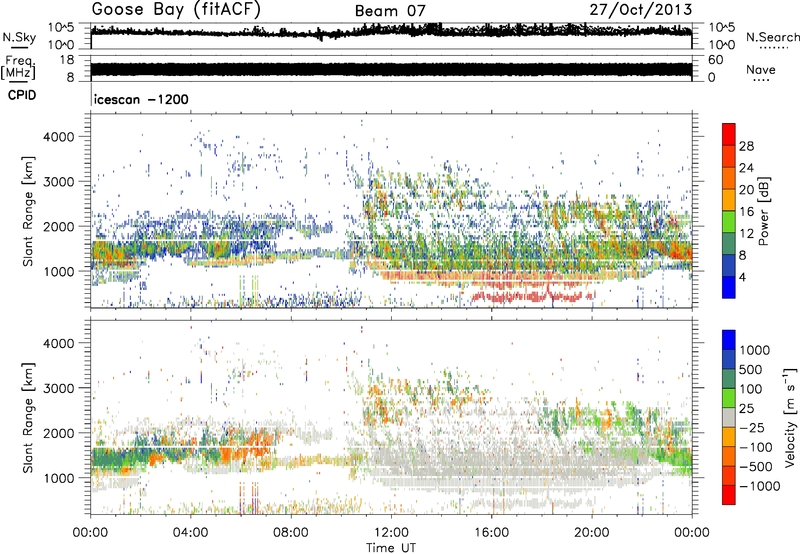Click the "N.Sky" legend label
Image resolution: width=800 pixels, height=554 pixels.
[x=19, y=37]
